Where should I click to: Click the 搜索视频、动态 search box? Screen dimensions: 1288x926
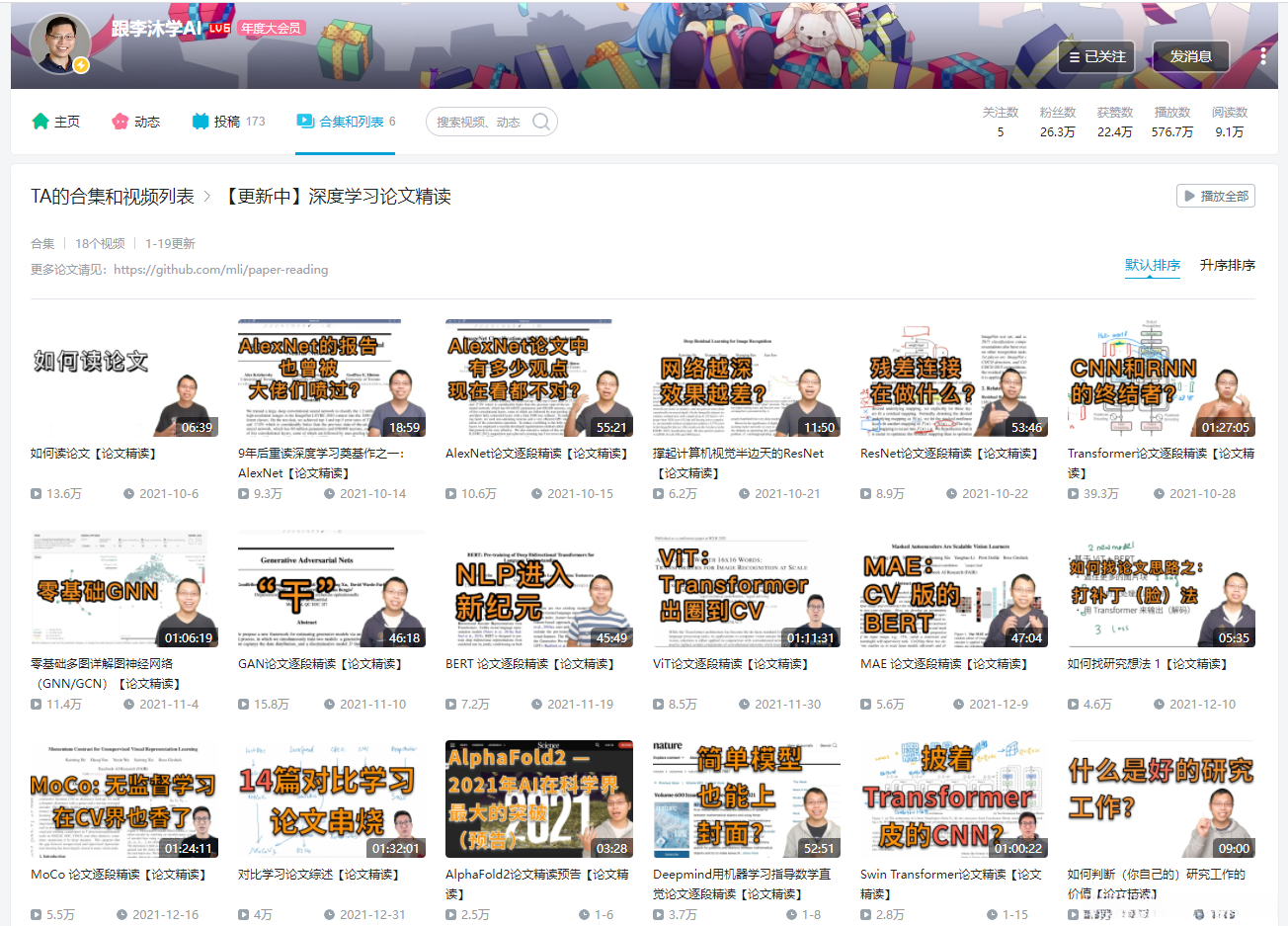pyautogui.click(x=474, y=121)
